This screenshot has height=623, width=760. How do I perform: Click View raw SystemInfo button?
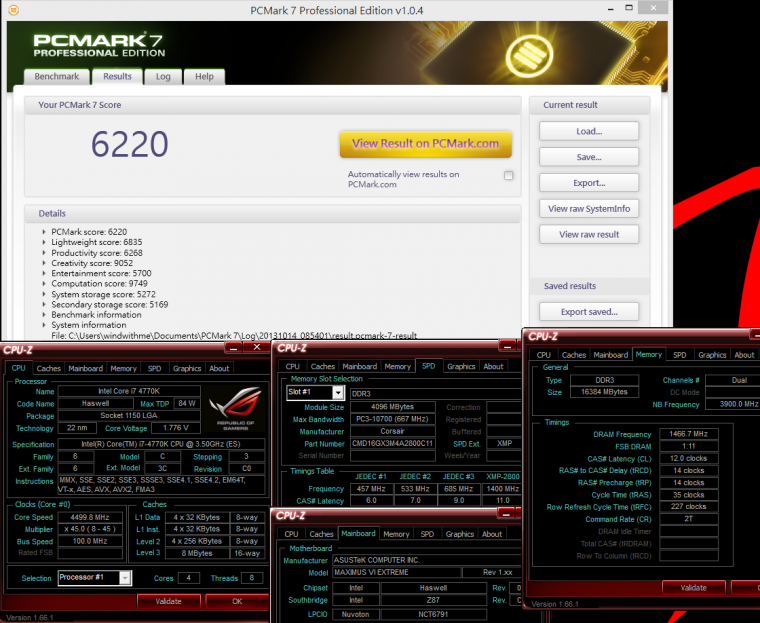tap(589, 208)
